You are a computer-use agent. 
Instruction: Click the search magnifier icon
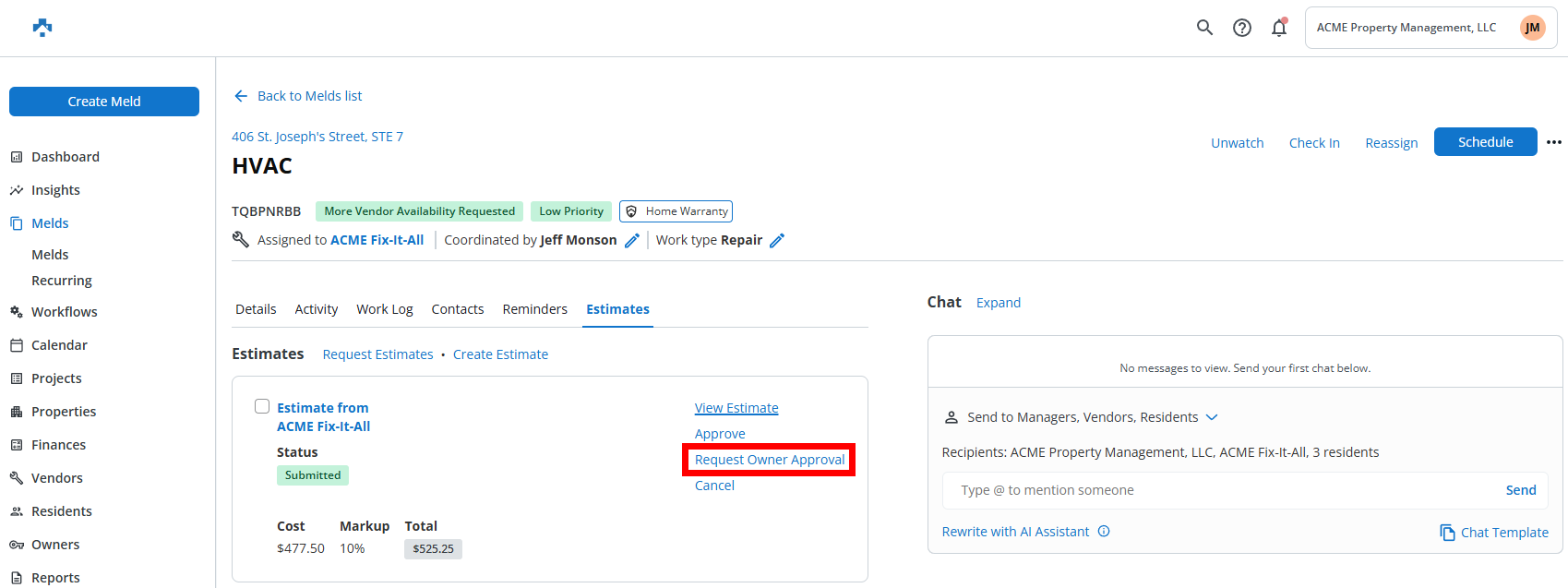1204,28
